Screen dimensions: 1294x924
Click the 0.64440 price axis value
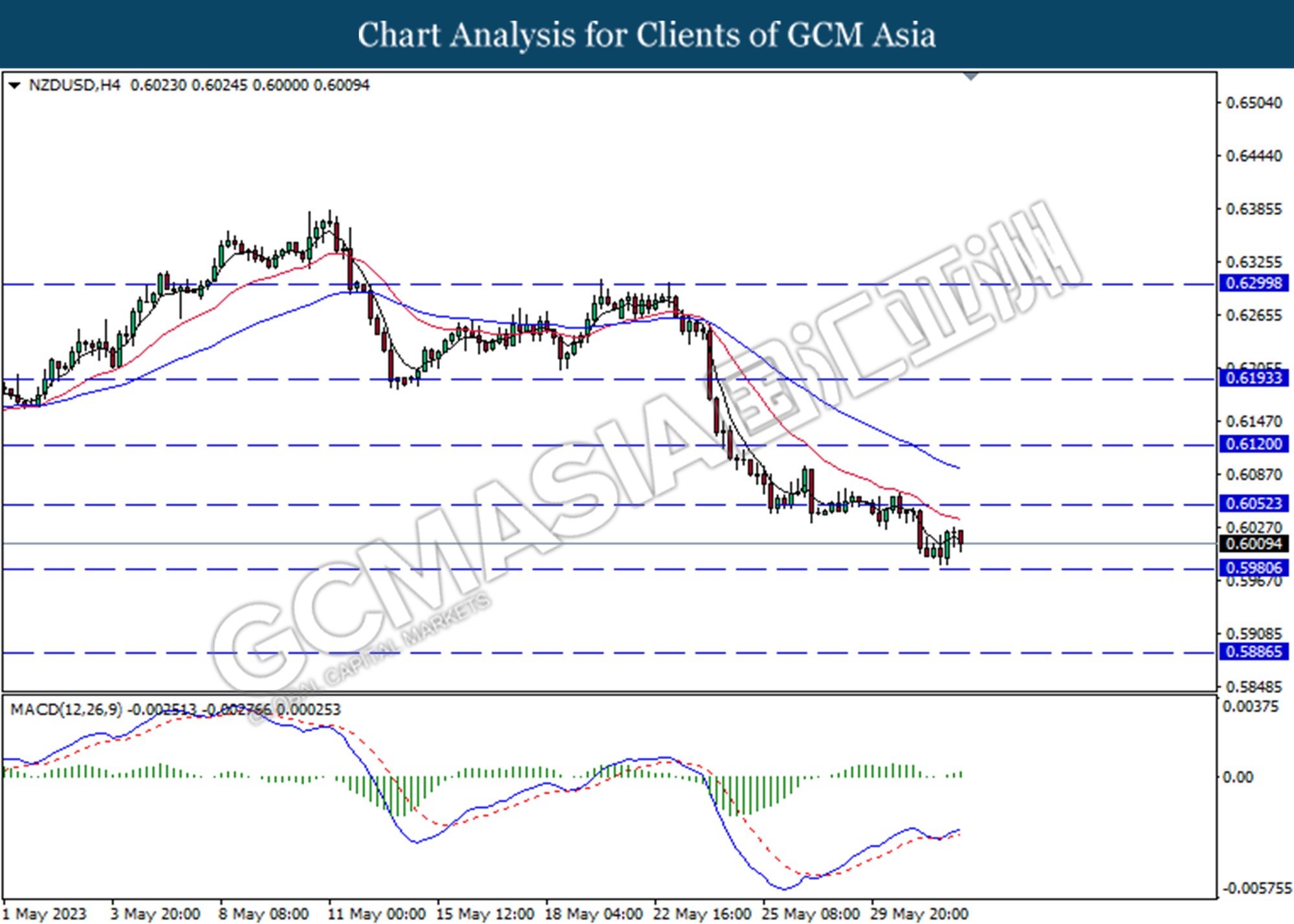1254,156
